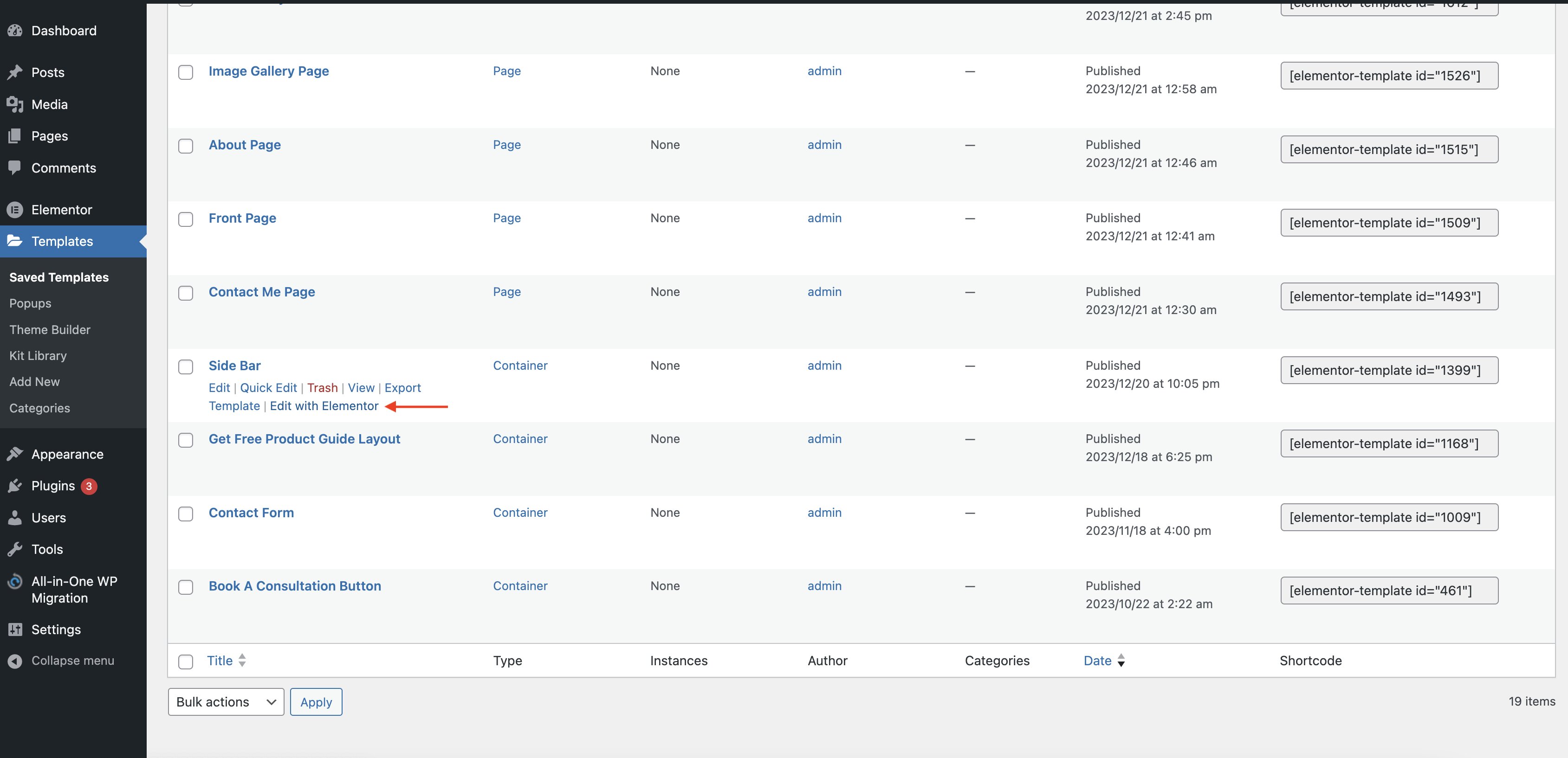This screenshot has height=758, width=1568.
Task: Click the Plugins plug icon
Action: pyautogui.click(x=15, y=486)
